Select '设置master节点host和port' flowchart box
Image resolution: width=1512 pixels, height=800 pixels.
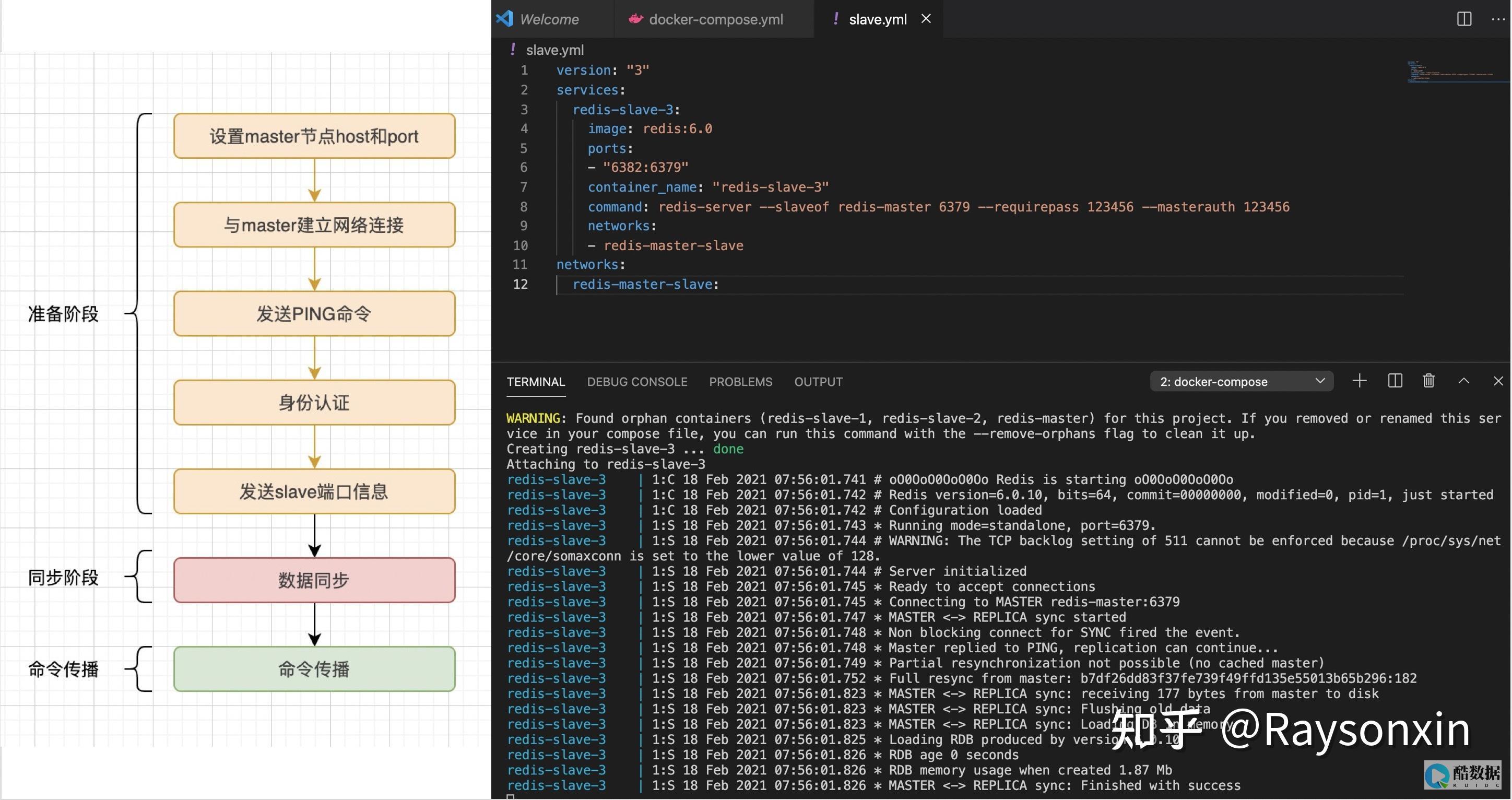pyautogui.click(x=314, y=136)
